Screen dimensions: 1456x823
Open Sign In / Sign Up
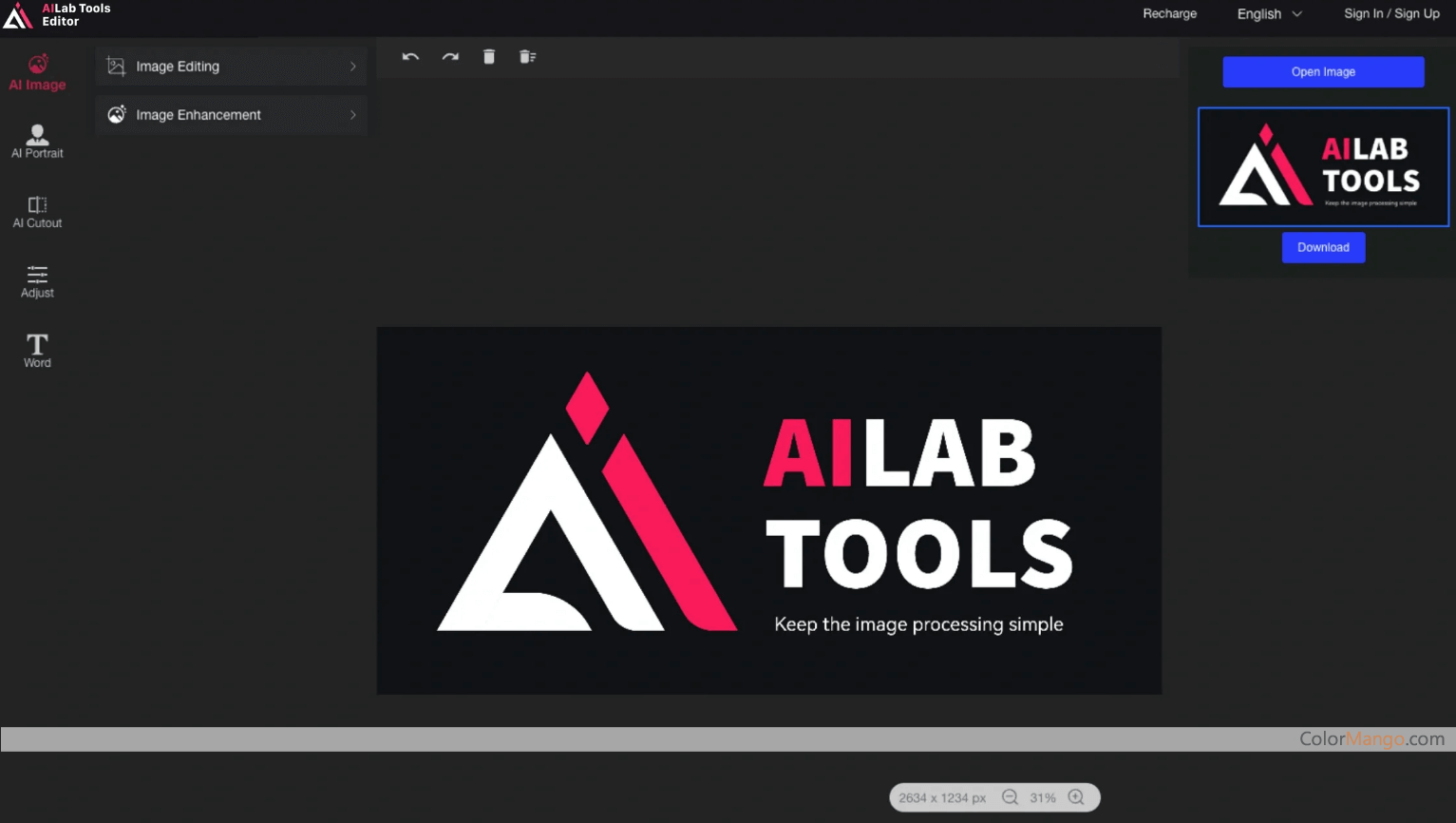click(1390, 13)
